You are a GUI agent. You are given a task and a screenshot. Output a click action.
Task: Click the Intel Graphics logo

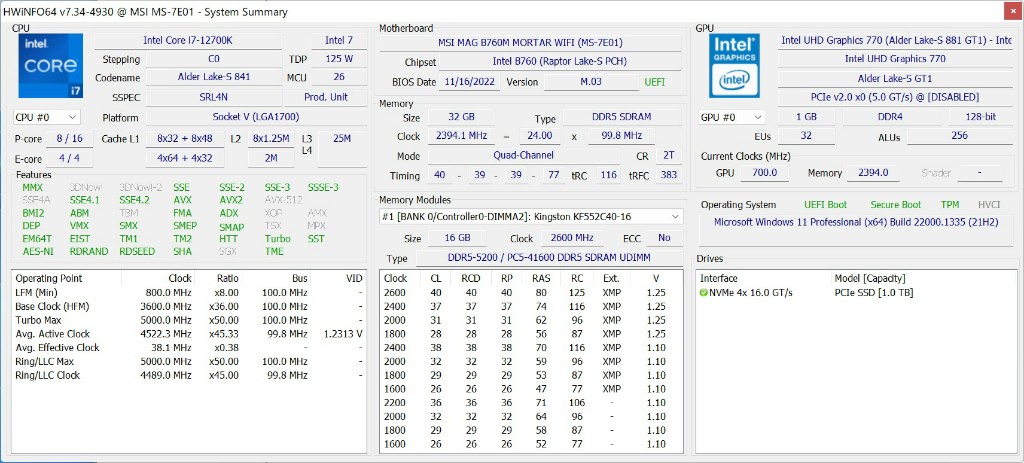(x=734, y=66)
